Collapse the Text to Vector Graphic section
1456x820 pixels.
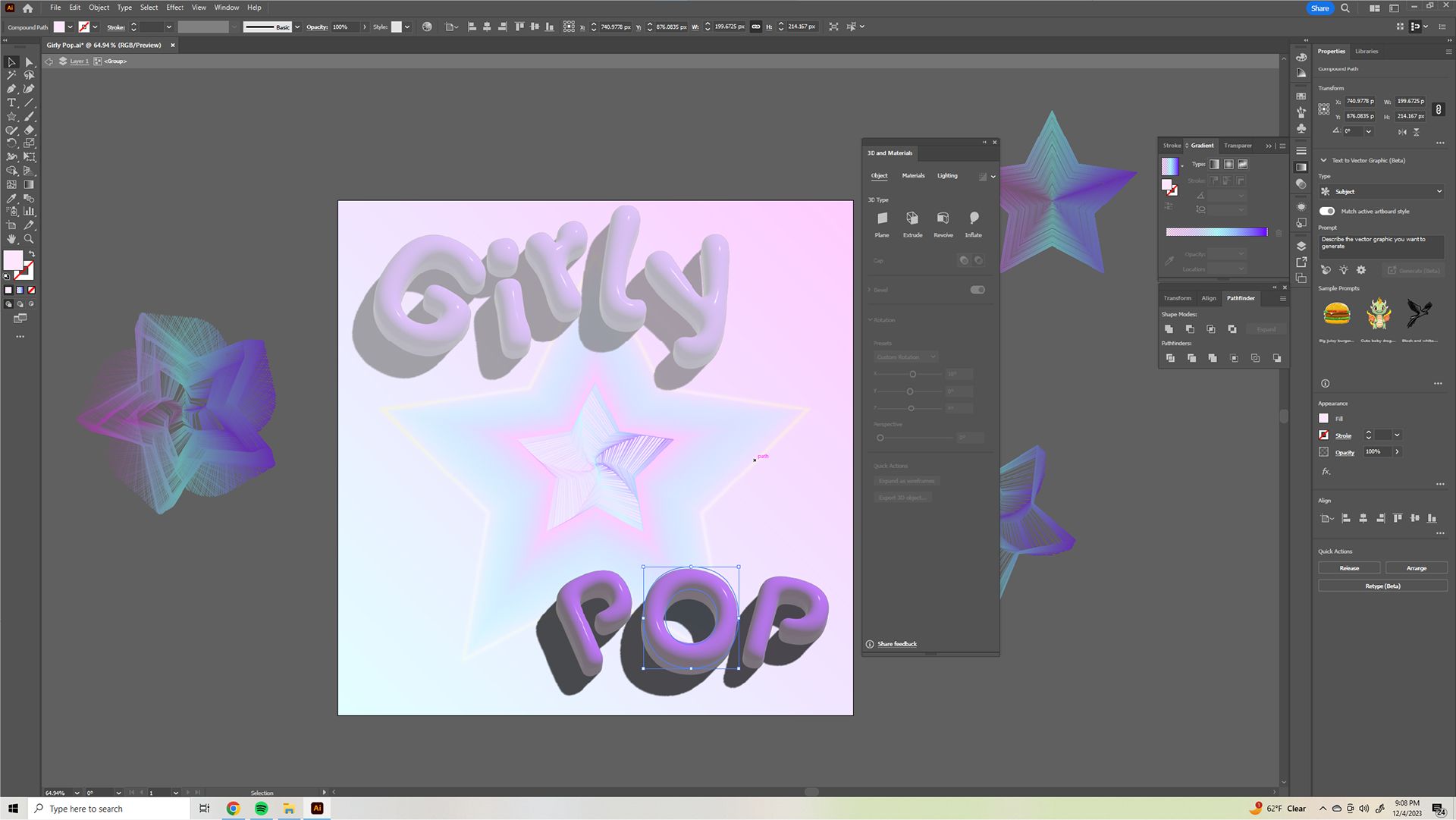point(1323,161)
